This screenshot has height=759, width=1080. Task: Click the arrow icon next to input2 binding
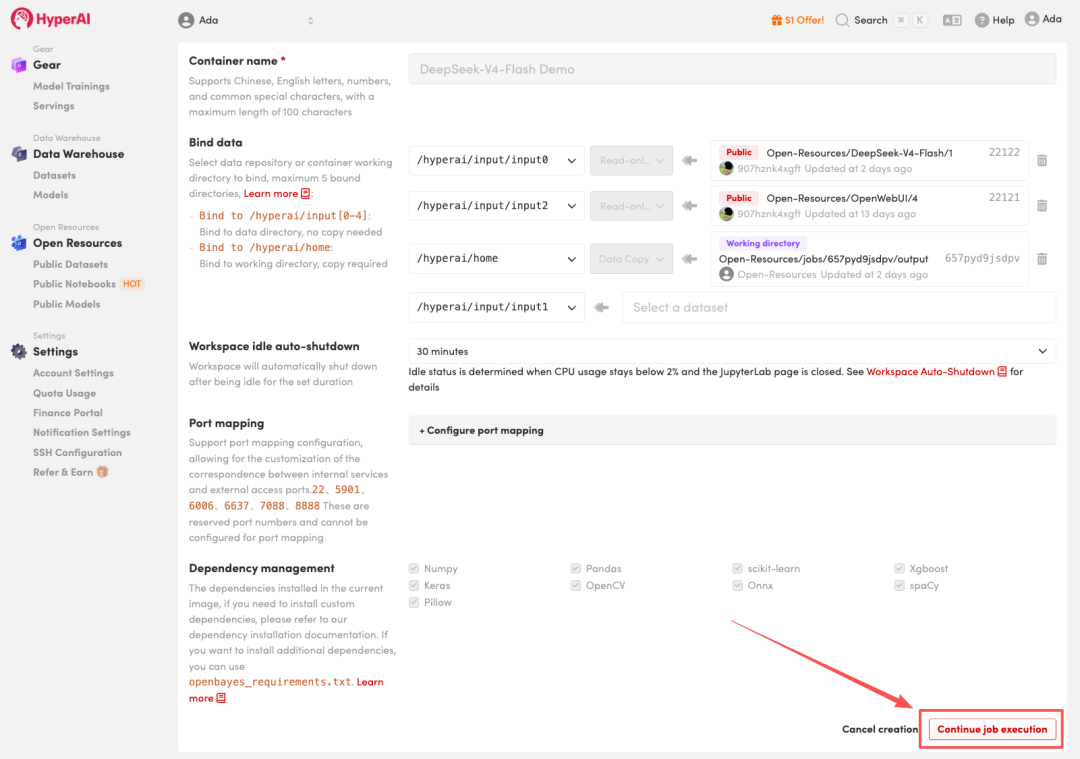(x=689, y=206)
